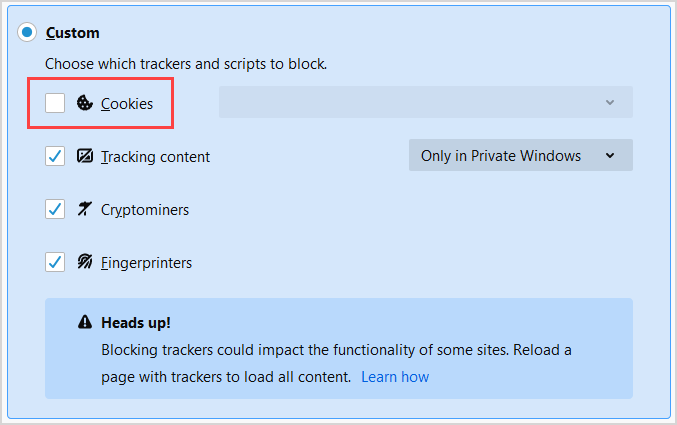Untick the Fingerprinters checkbox
Screen dimensions: 677x425
tap(55, 262)
